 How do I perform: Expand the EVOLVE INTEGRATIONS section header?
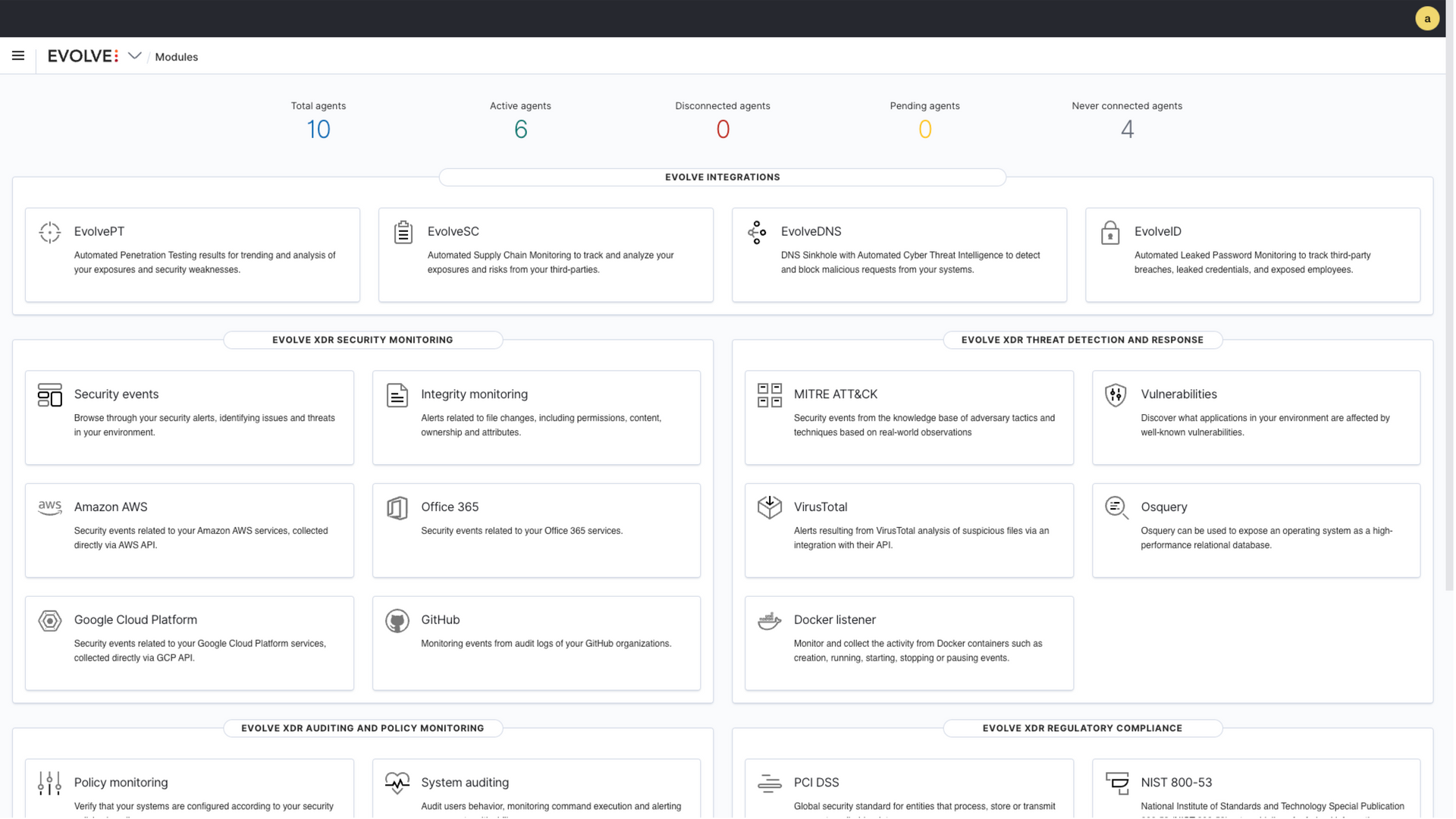click(x=722, y=177)
